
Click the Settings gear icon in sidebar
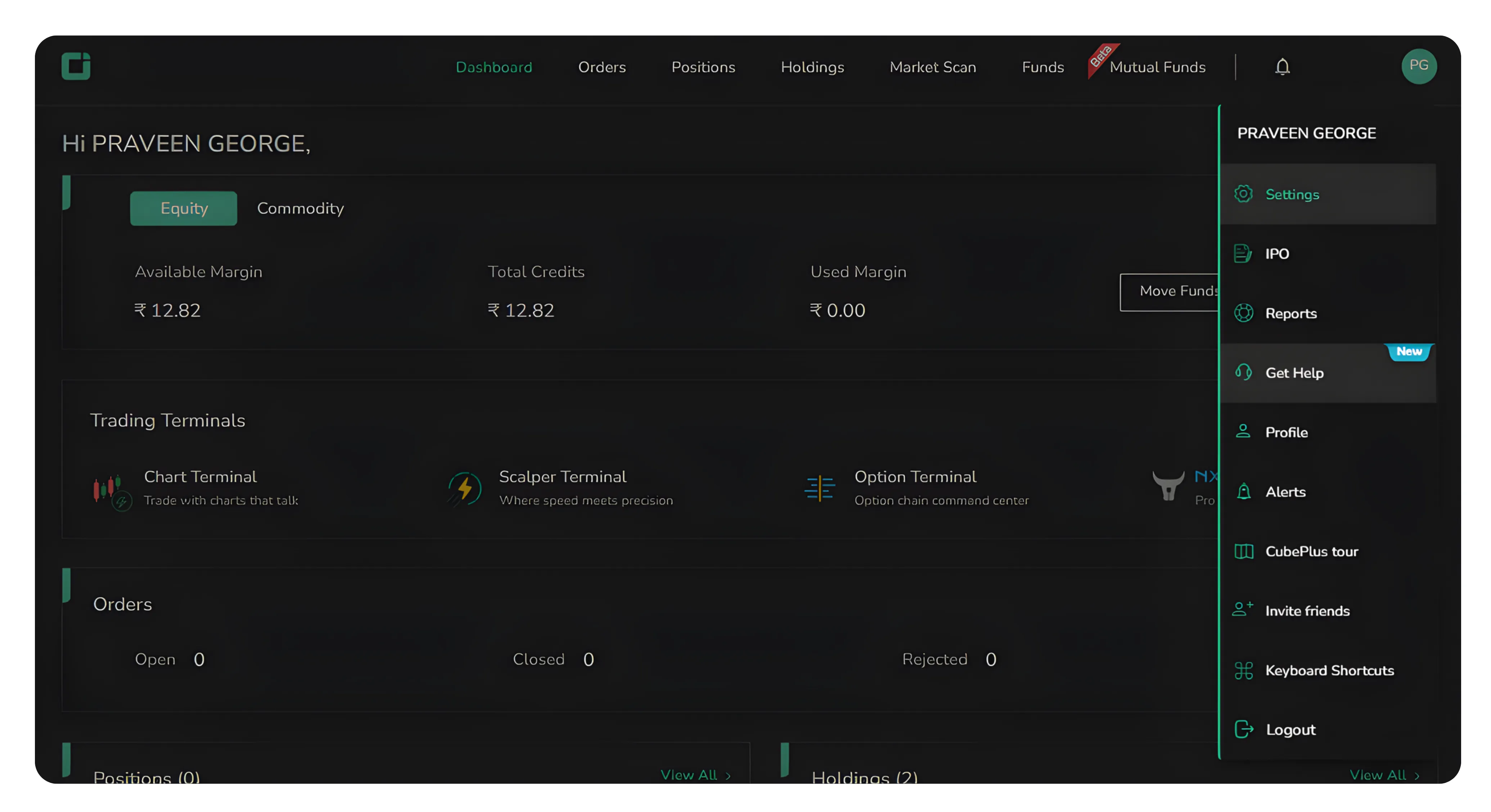click(1243, 194)
